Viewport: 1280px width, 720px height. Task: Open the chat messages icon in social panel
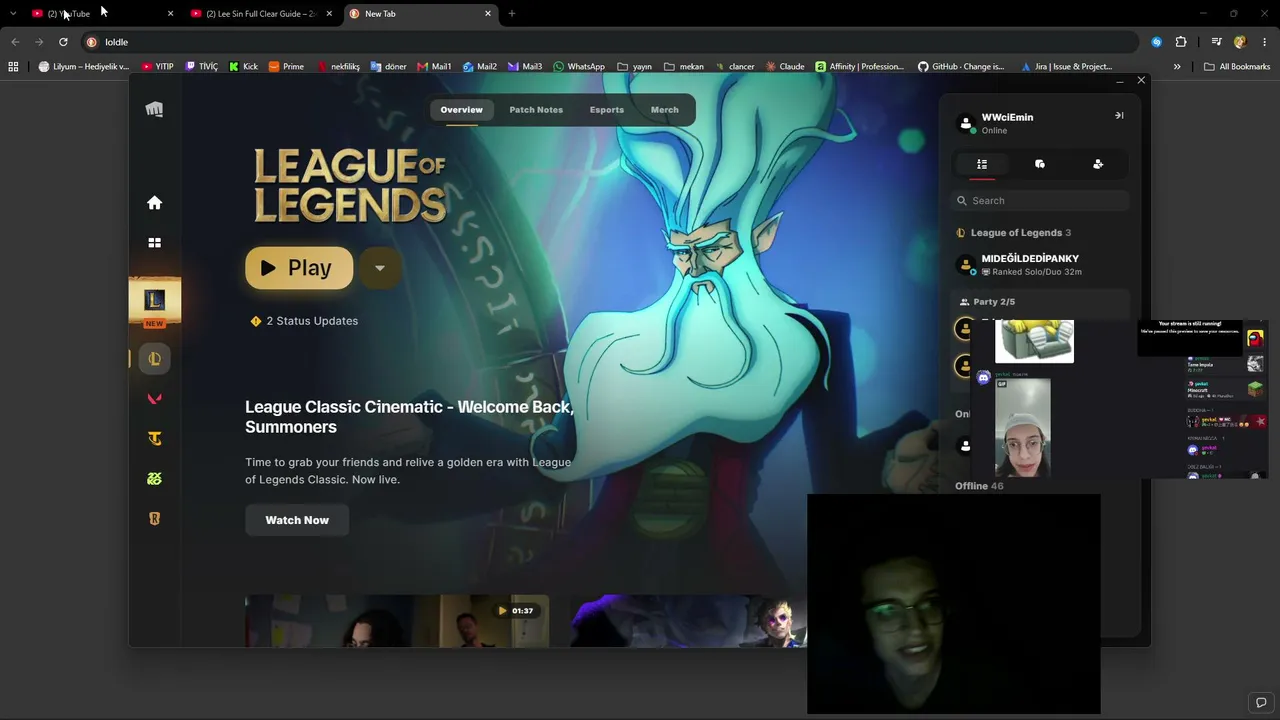[1040, 164]
